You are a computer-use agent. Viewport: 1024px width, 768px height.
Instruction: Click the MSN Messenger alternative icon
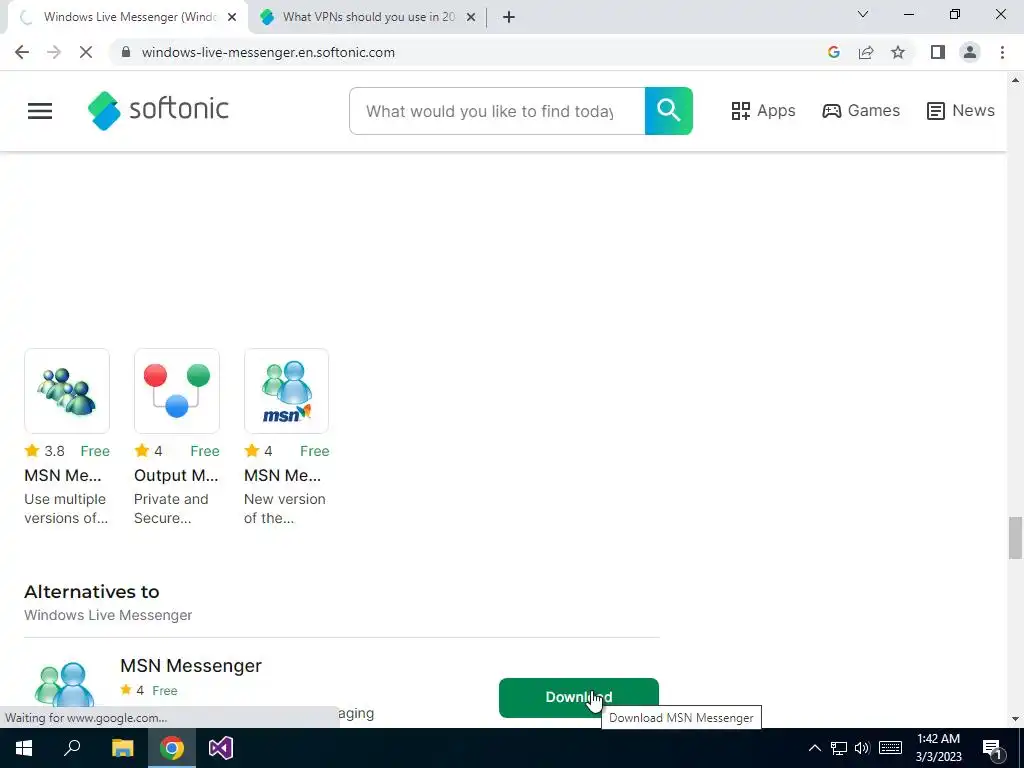pos(64,684)
